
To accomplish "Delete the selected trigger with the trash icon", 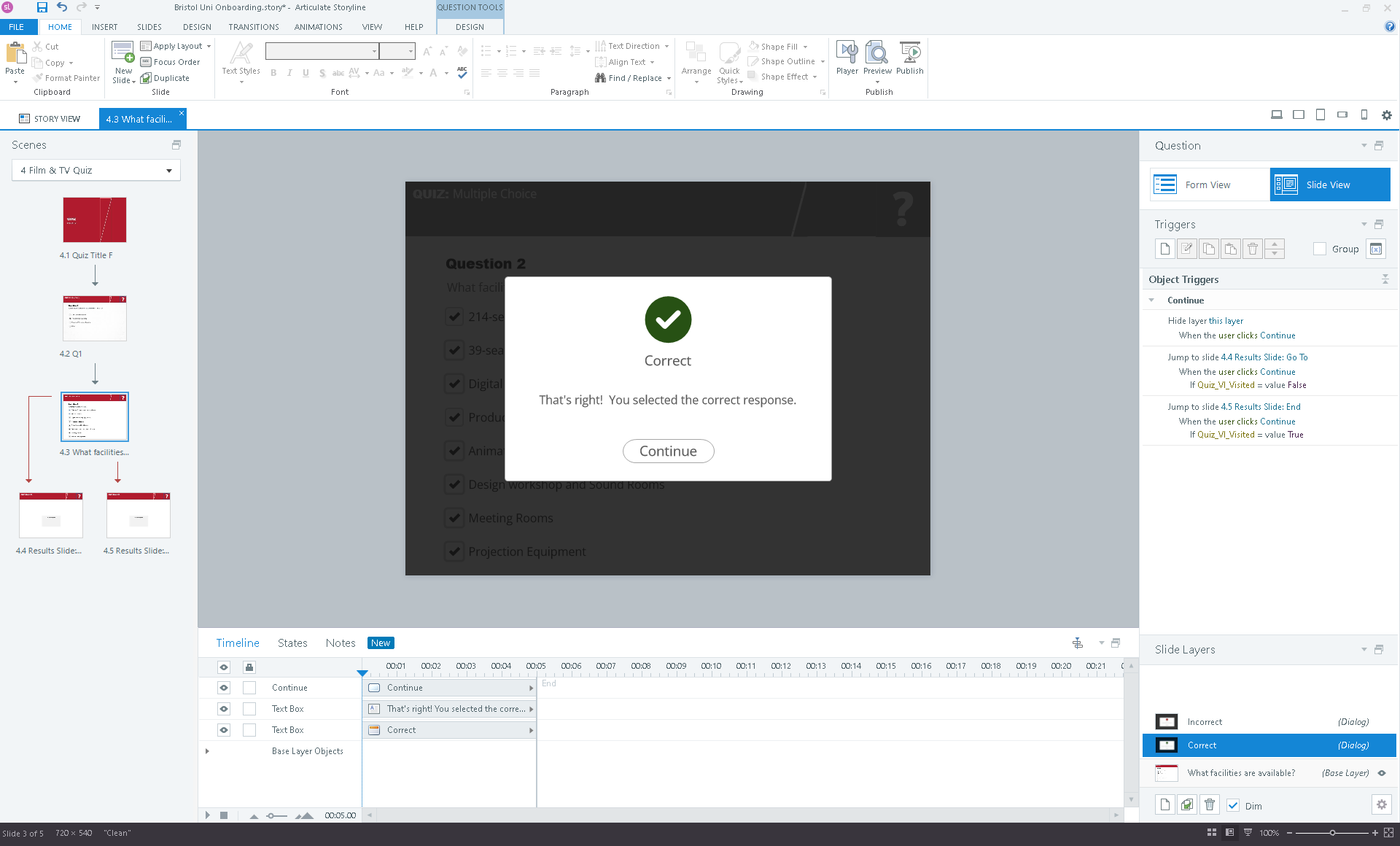I will point(1252,249).
